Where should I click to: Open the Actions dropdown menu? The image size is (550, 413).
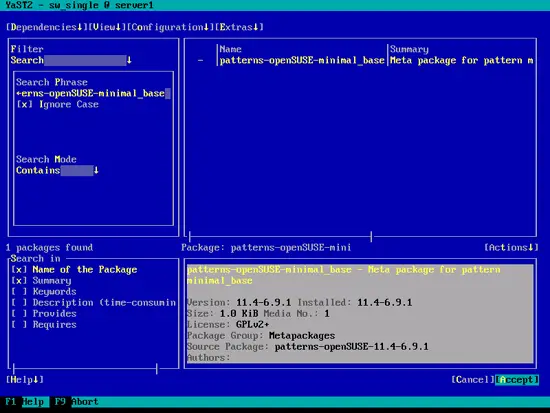[511, 248]
